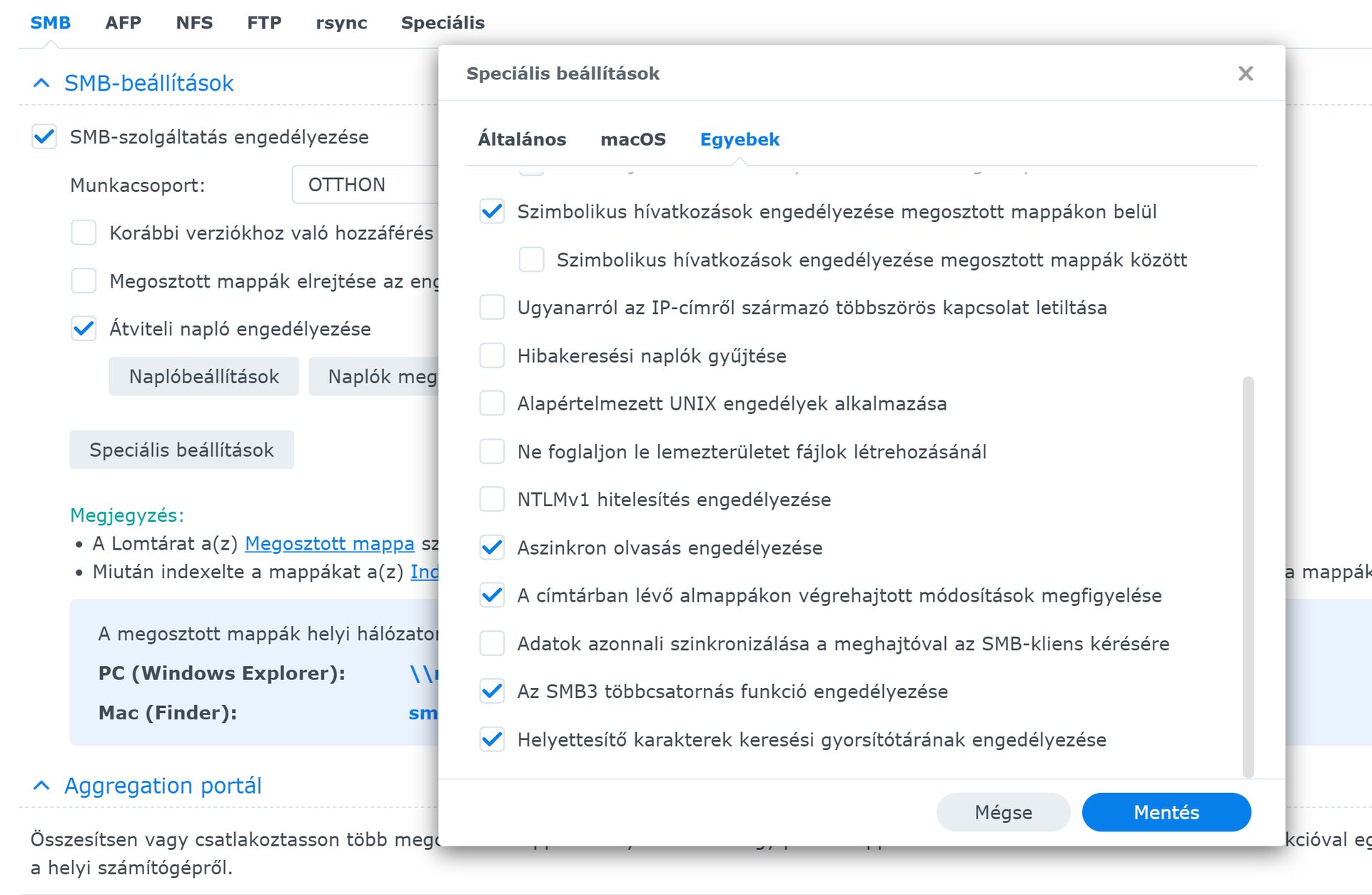This screenshot has height=895, width=1372.
Task: Enable NTLMv1 hitelesítés engedélyezése
Action: [492, 500]
